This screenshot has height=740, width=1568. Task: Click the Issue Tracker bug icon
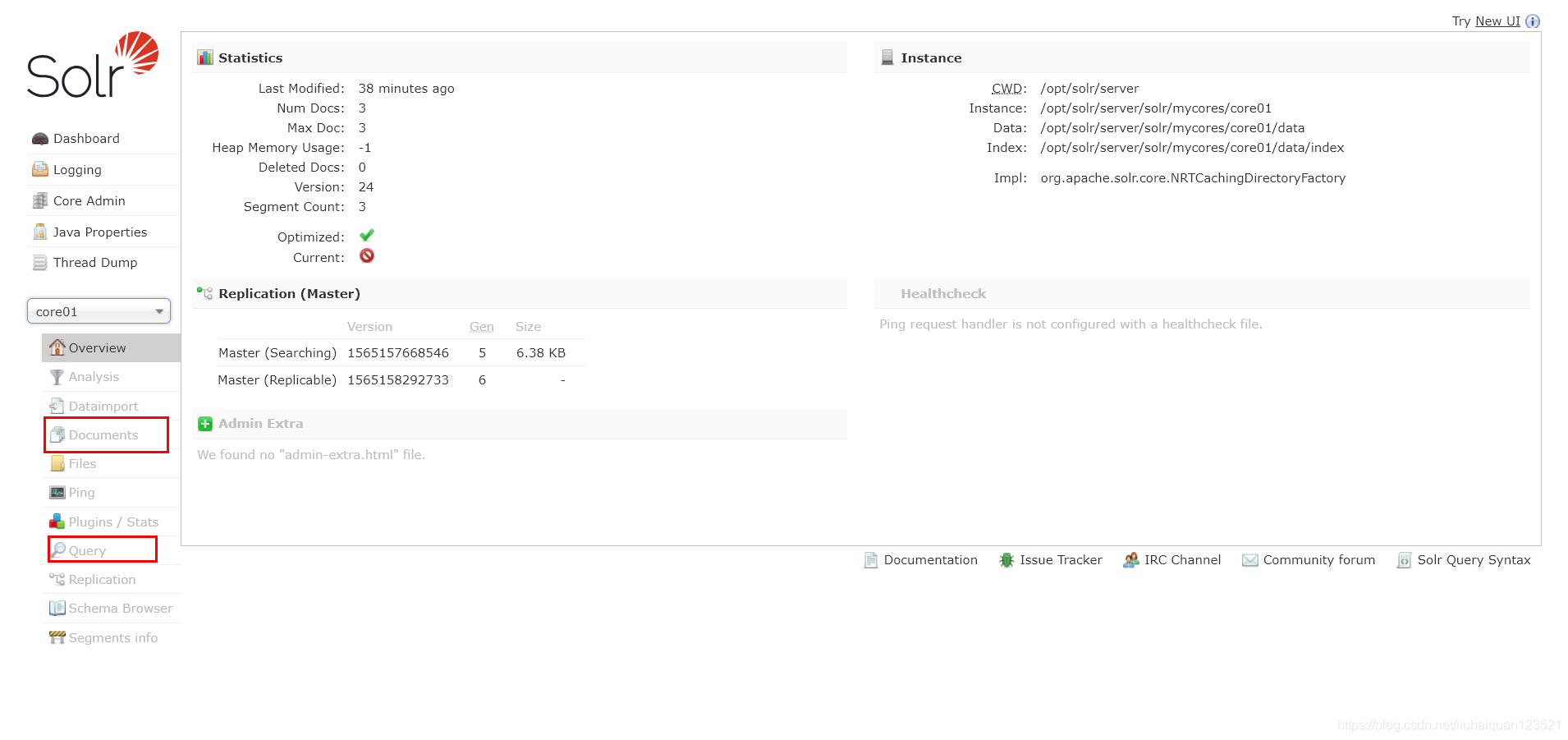(1006, 560)
